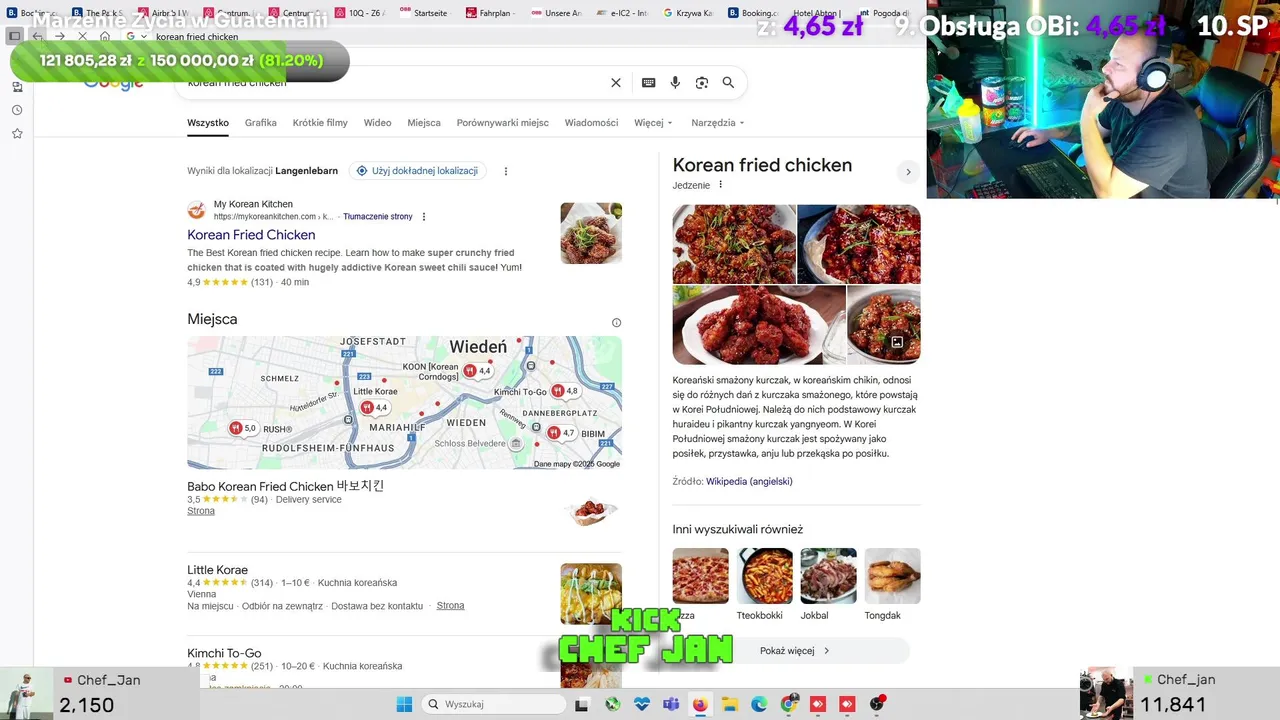Switch to the Wideo tab

click(377, 123)
